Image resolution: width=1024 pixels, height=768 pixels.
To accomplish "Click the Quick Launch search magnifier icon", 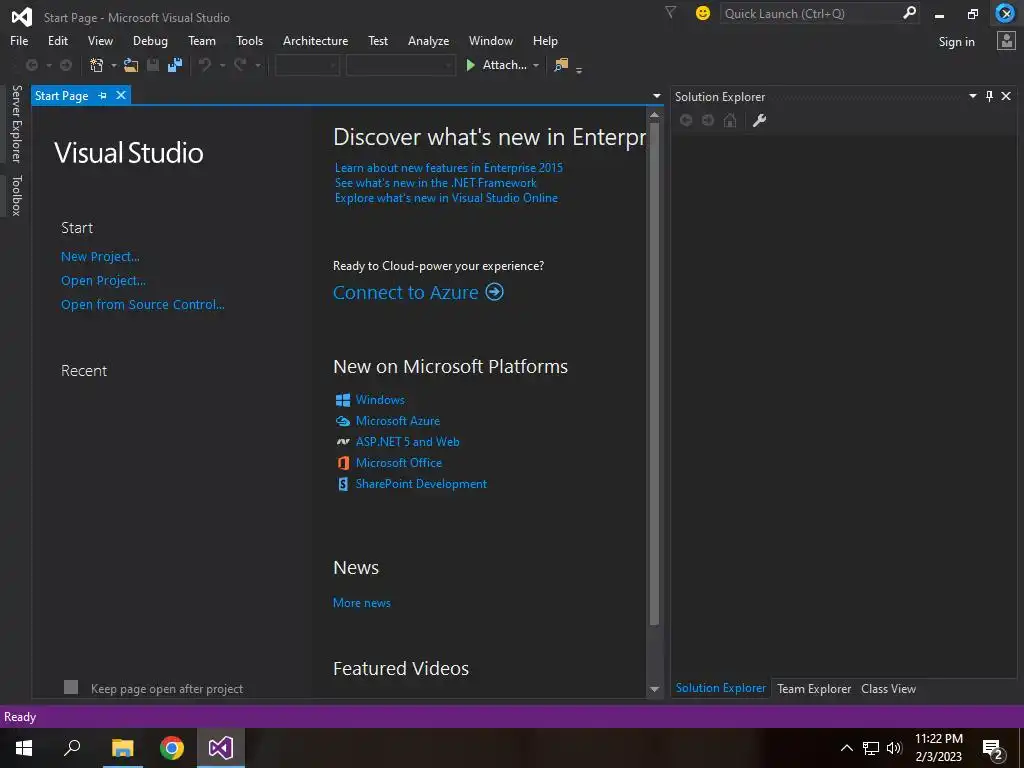I will (x=909, y=13).
